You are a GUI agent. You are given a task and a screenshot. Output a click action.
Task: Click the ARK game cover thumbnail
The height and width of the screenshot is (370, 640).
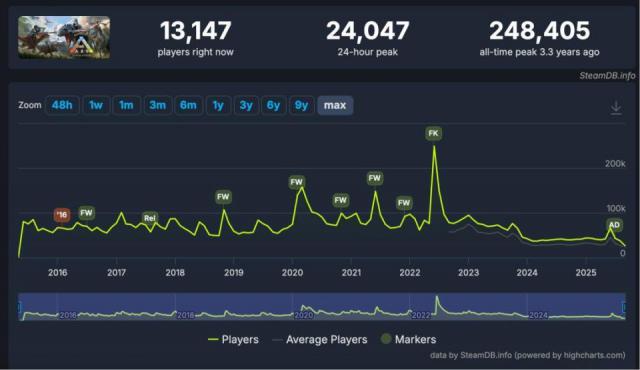pyautogui.click(x=64, y=38)
